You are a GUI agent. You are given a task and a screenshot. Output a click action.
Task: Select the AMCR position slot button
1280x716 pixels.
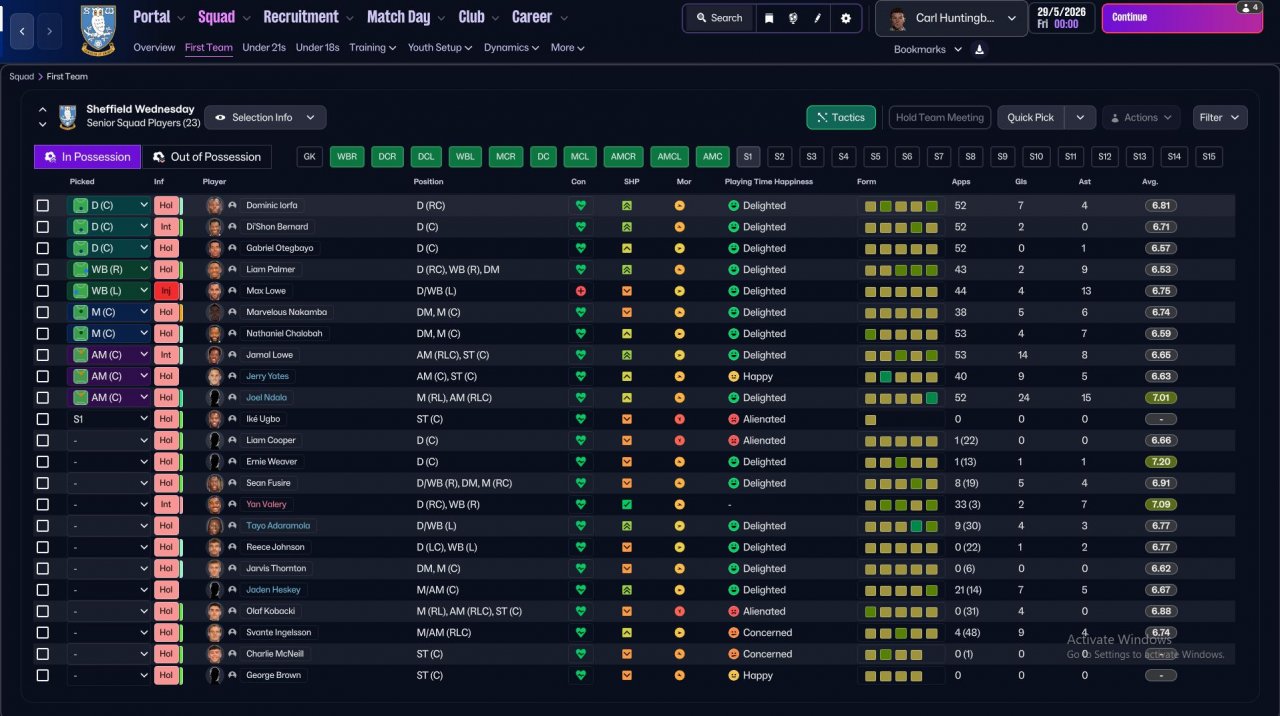(623, 157)
